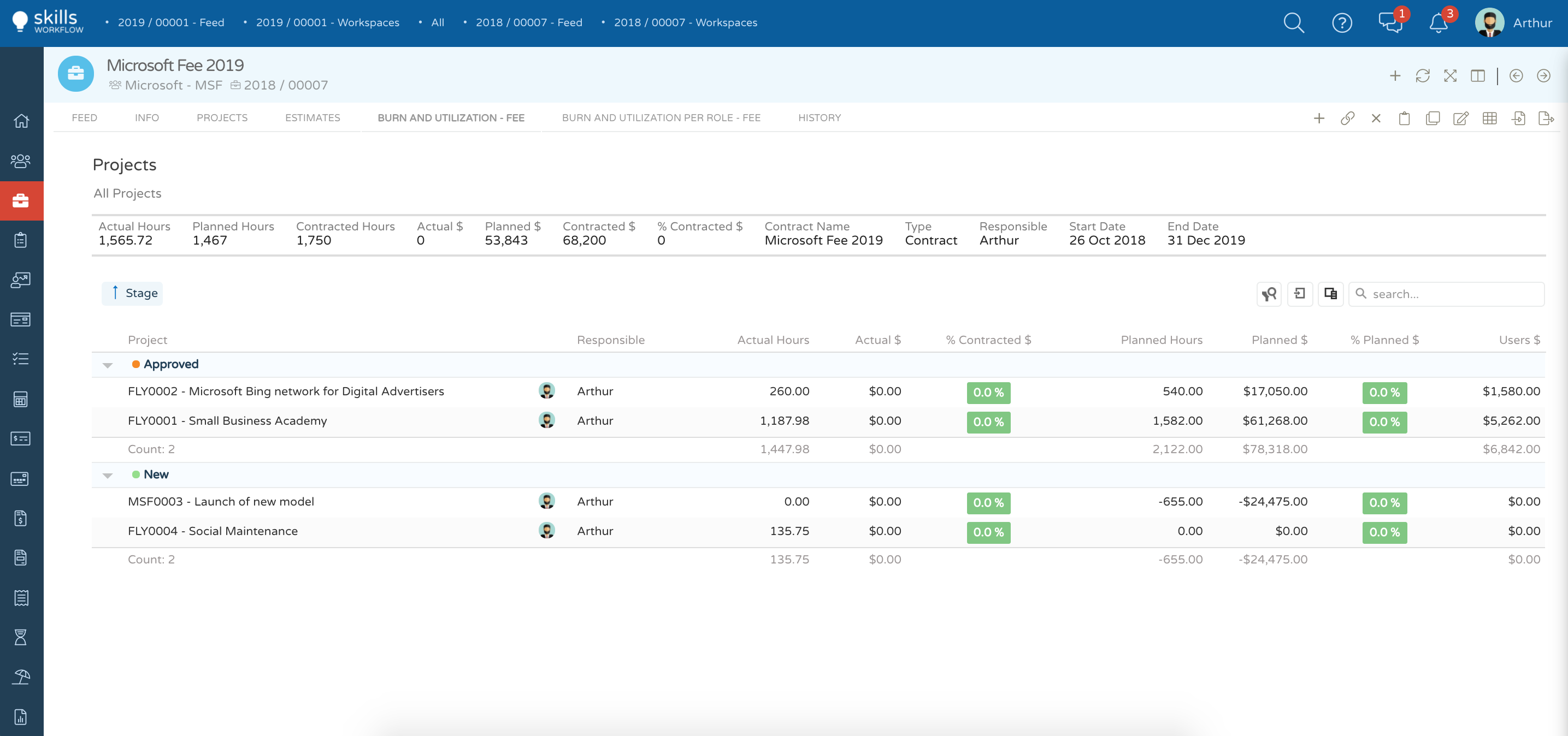The height and width of the screenshot is (736, 1568).
Task: Refresh the Microsoft Fee 2019 workspace
Action: [x=1423, y=75]
